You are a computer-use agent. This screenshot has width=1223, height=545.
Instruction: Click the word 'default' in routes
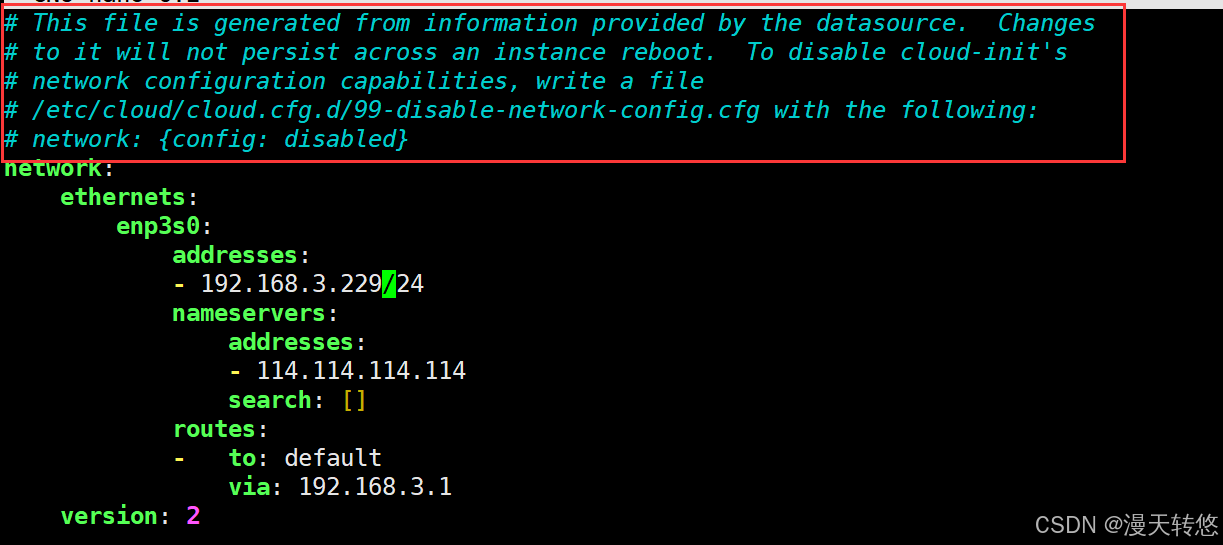(x=333, y=459)
